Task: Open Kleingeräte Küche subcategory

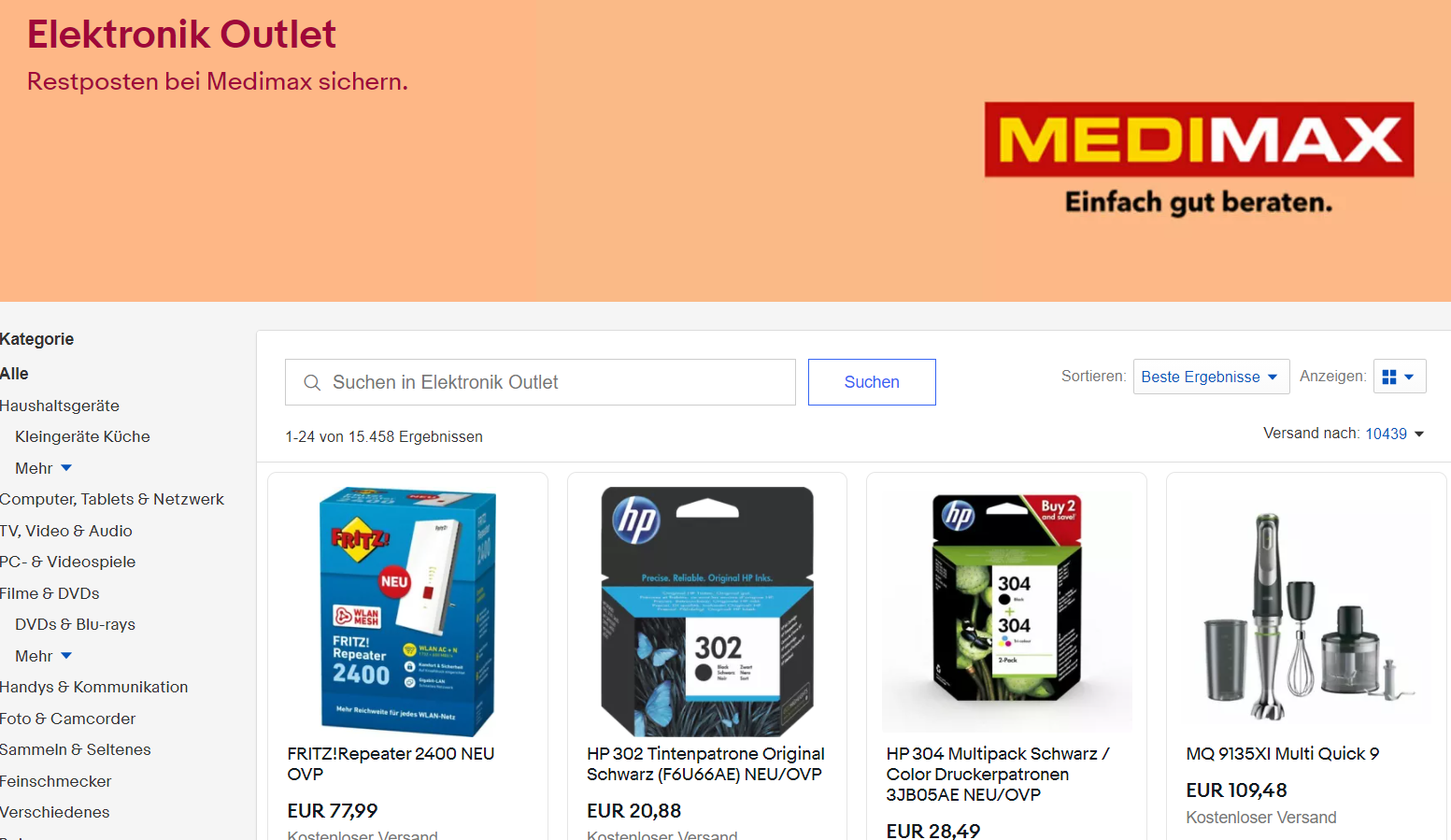Action: [x=82, y=436]
